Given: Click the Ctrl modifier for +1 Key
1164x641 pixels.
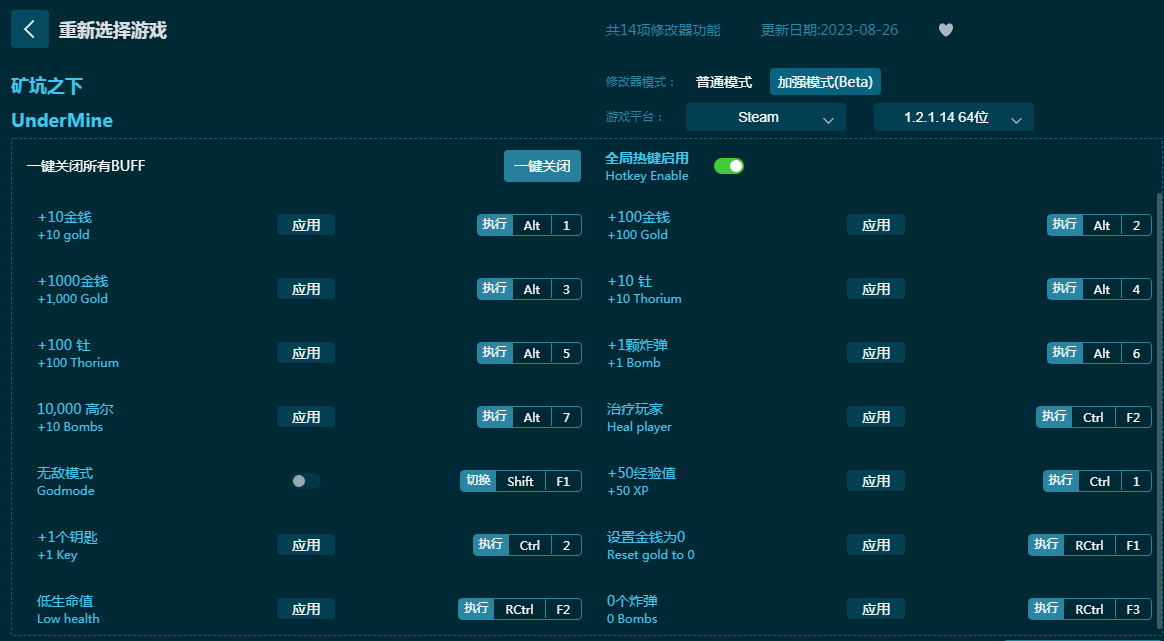Looking at the screenshot, I should (x=530, y=545).
